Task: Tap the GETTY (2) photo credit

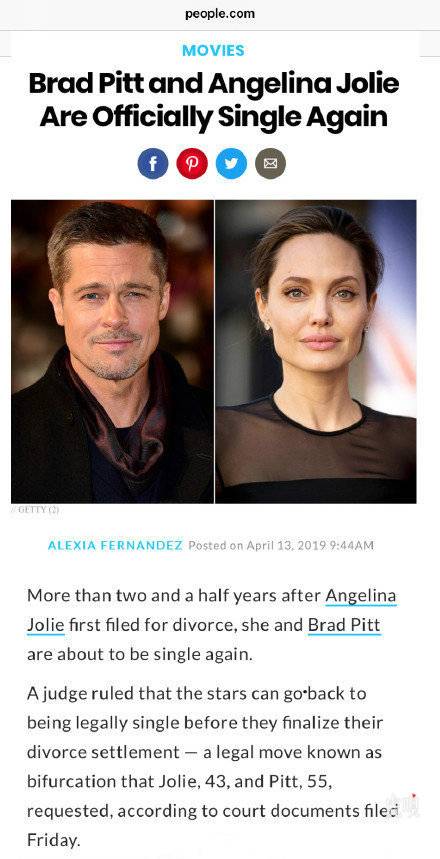Action: coord(35,509)
